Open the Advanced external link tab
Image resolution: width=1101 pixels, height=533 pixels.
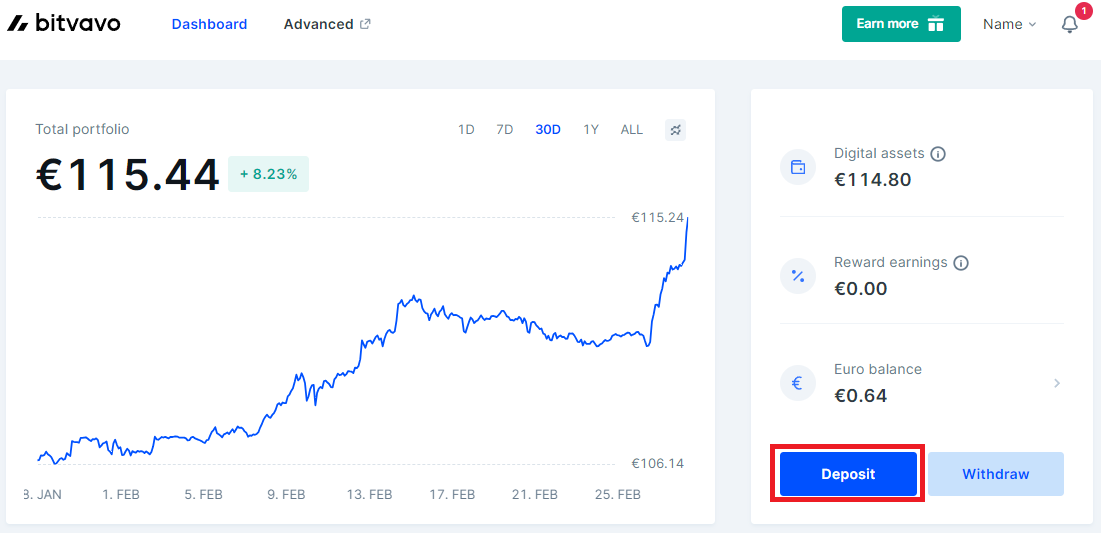click(327, 24)
